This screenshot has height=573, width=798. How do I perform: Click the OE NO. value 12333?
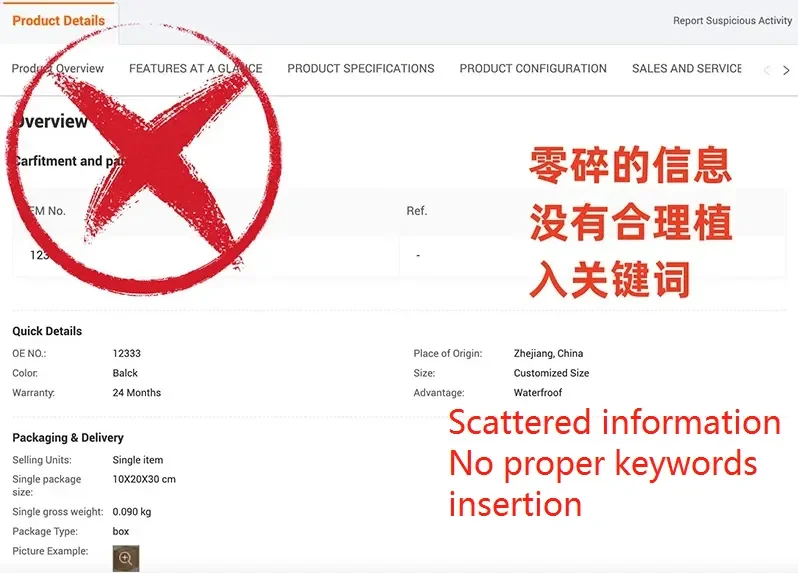(127, 353)
